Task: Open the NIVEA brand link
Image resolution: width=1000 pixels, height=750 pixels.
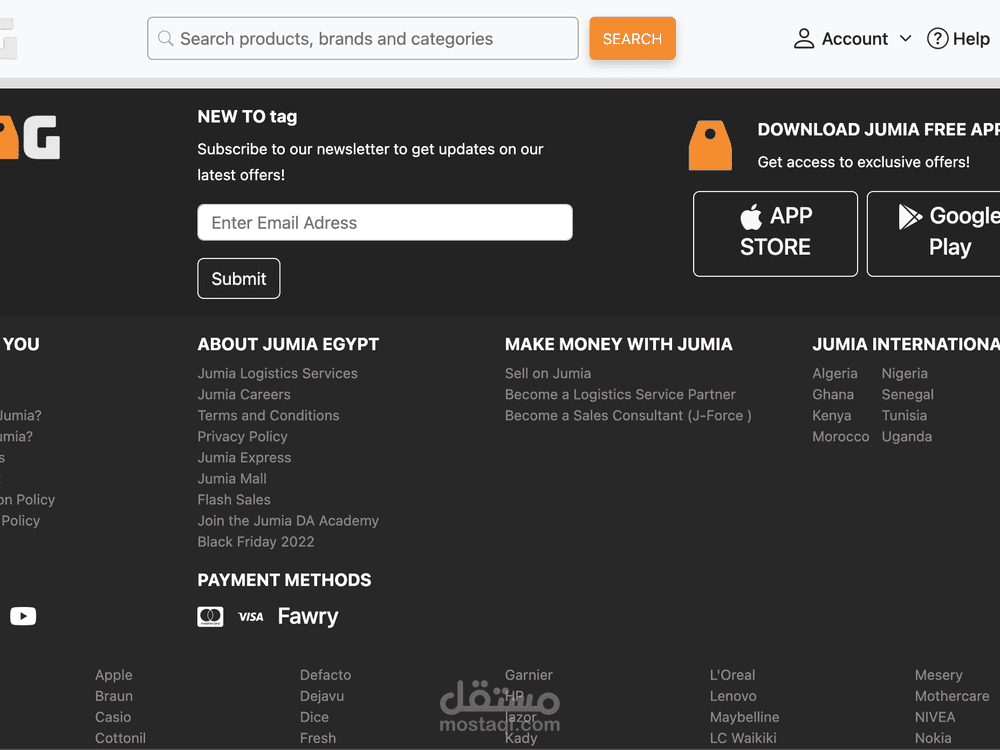Action: click(935, 717)
